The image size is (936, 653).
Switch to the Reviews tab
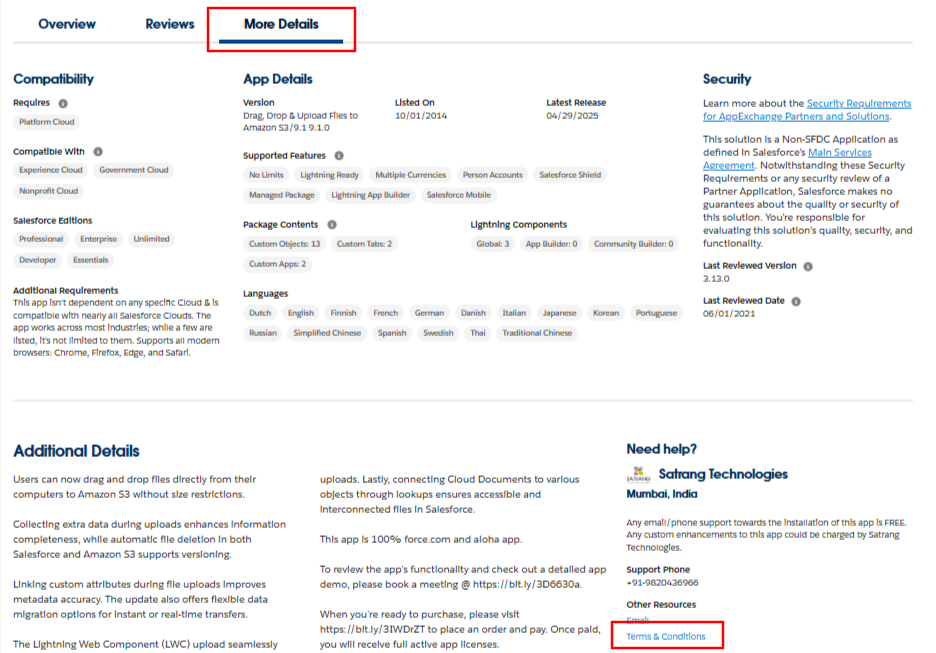click(170, 24)
